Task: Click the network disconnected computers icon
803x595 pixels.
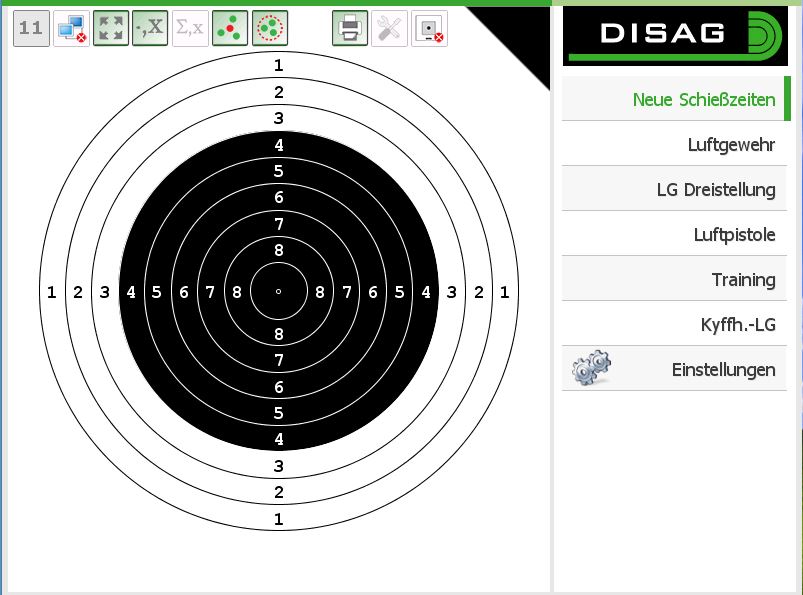Action: (x=71, y=28)
